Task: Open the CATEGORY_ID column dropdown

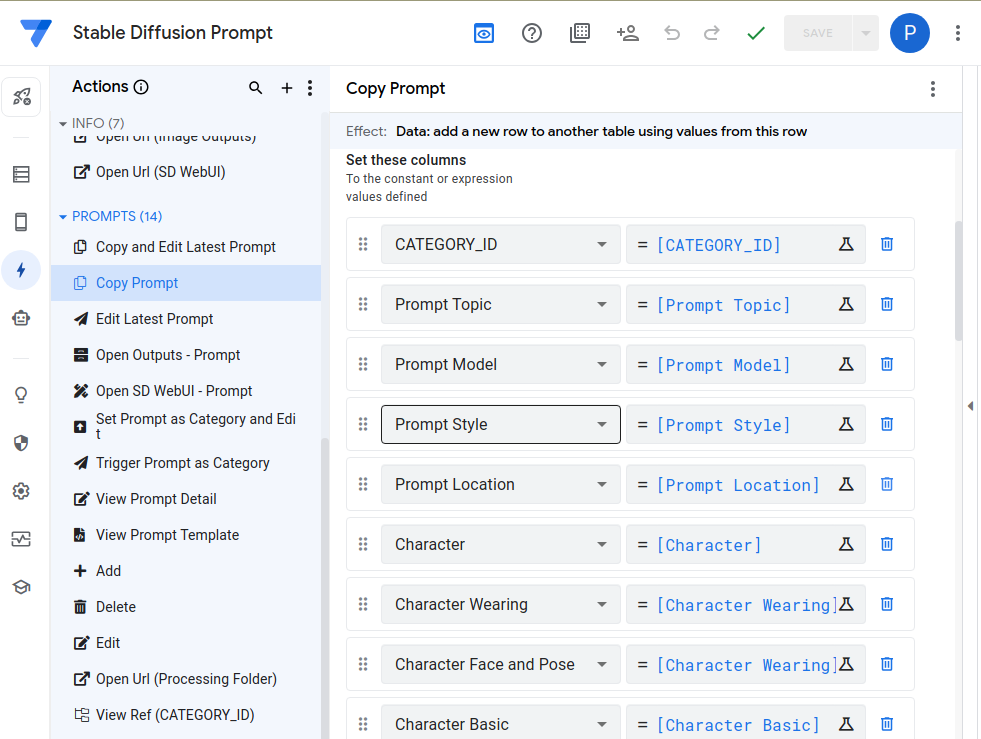Action: [501, 244]
